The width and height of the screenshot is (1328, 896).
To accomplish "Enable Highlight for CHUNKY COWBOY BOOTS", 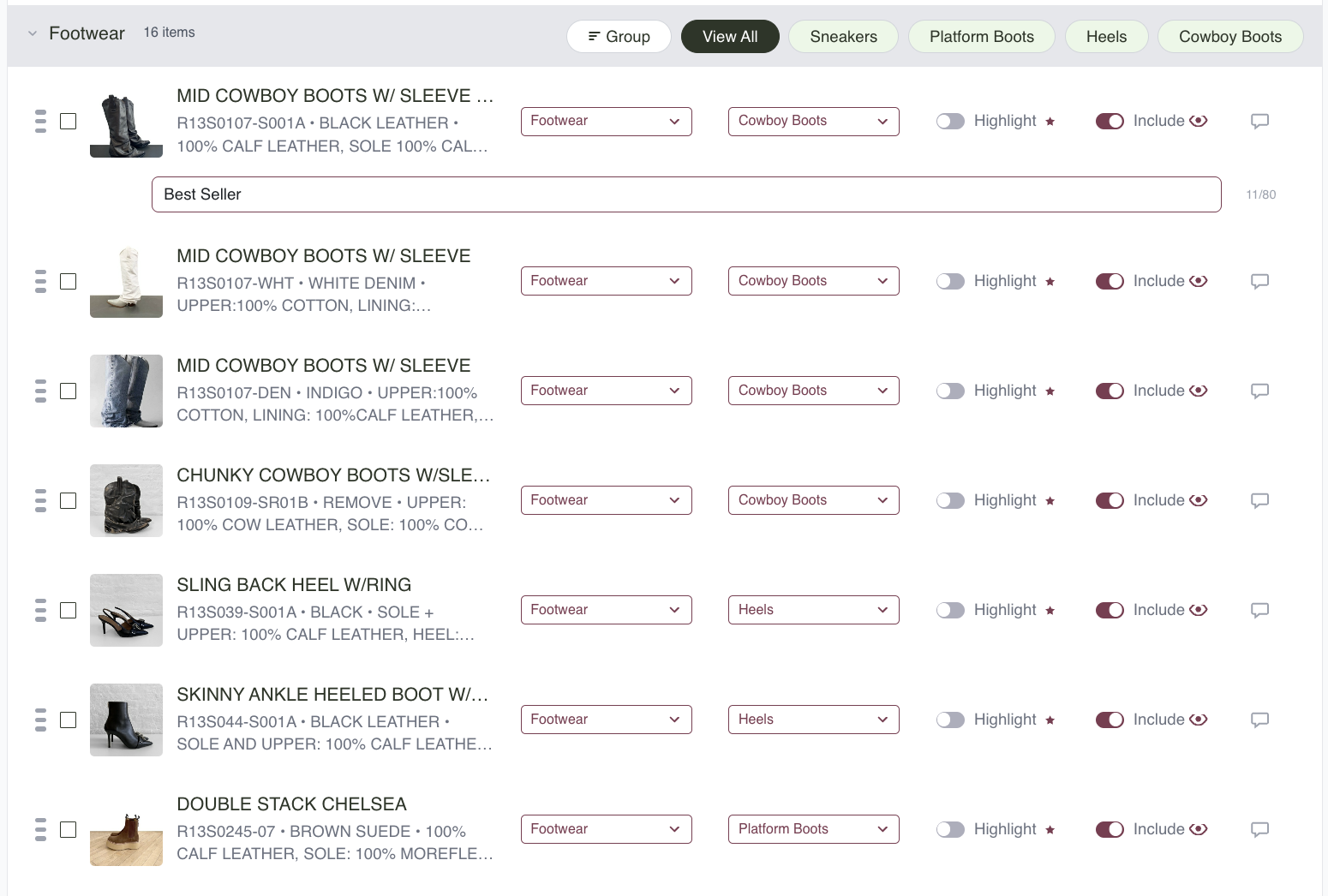I will 950,500.
